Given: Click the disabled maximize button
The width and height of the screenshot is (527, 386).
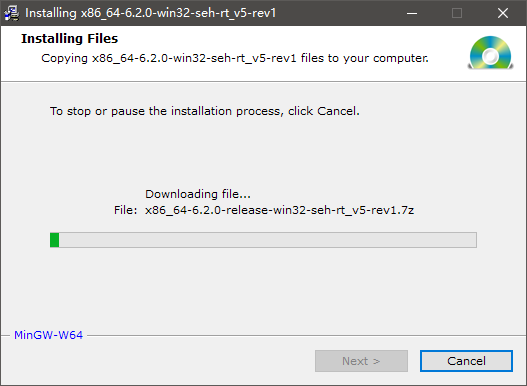Looking at the screenshot, I should click(457, 13).
